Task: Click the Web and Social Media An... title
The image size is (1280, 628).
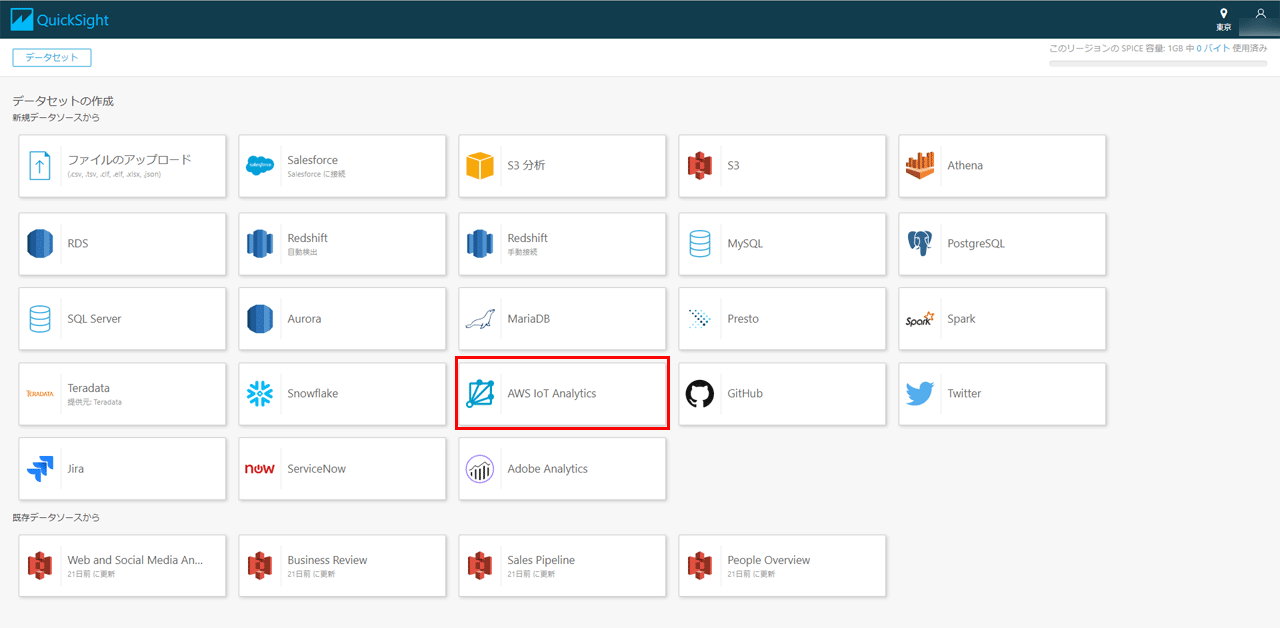Action: coord(135,560)
